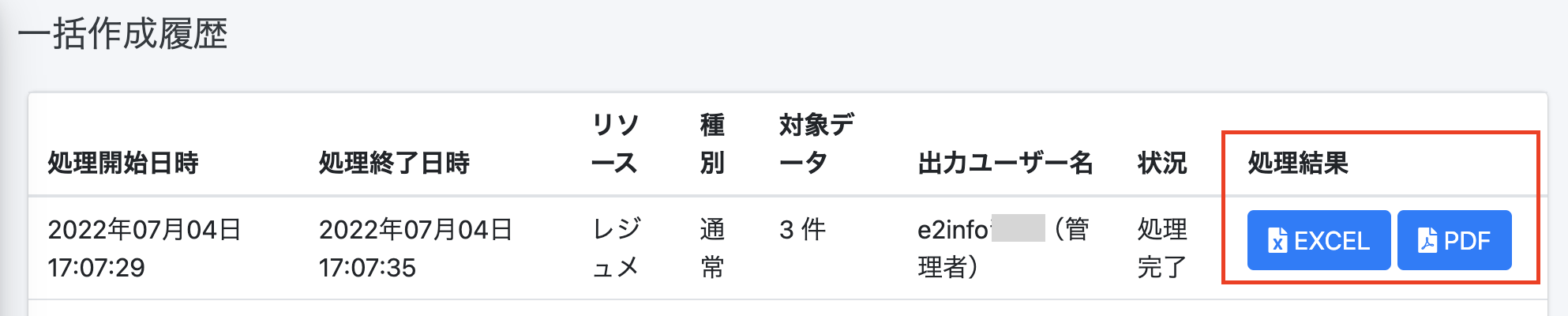Select the 通常 type cell
Viewport: 1568px width, 316px height.
(x=712, y=248)
